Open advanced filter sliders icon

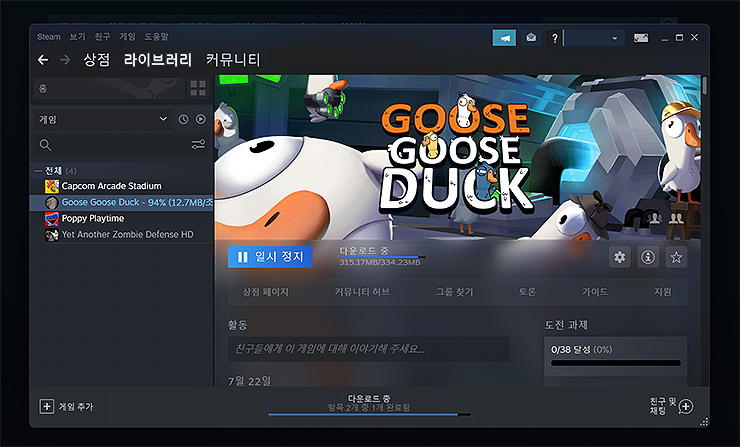click(198, 144)
